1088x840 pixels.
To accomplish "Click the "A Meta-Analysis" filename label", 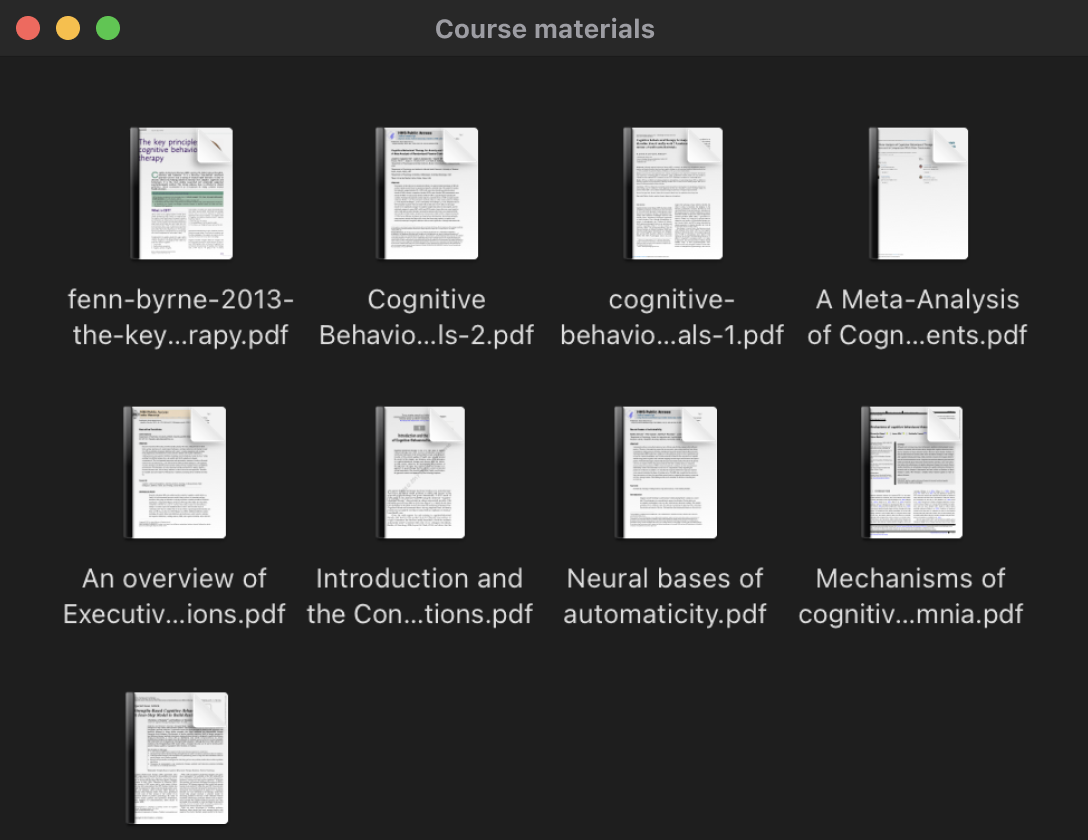I will (x=917, y=317).
